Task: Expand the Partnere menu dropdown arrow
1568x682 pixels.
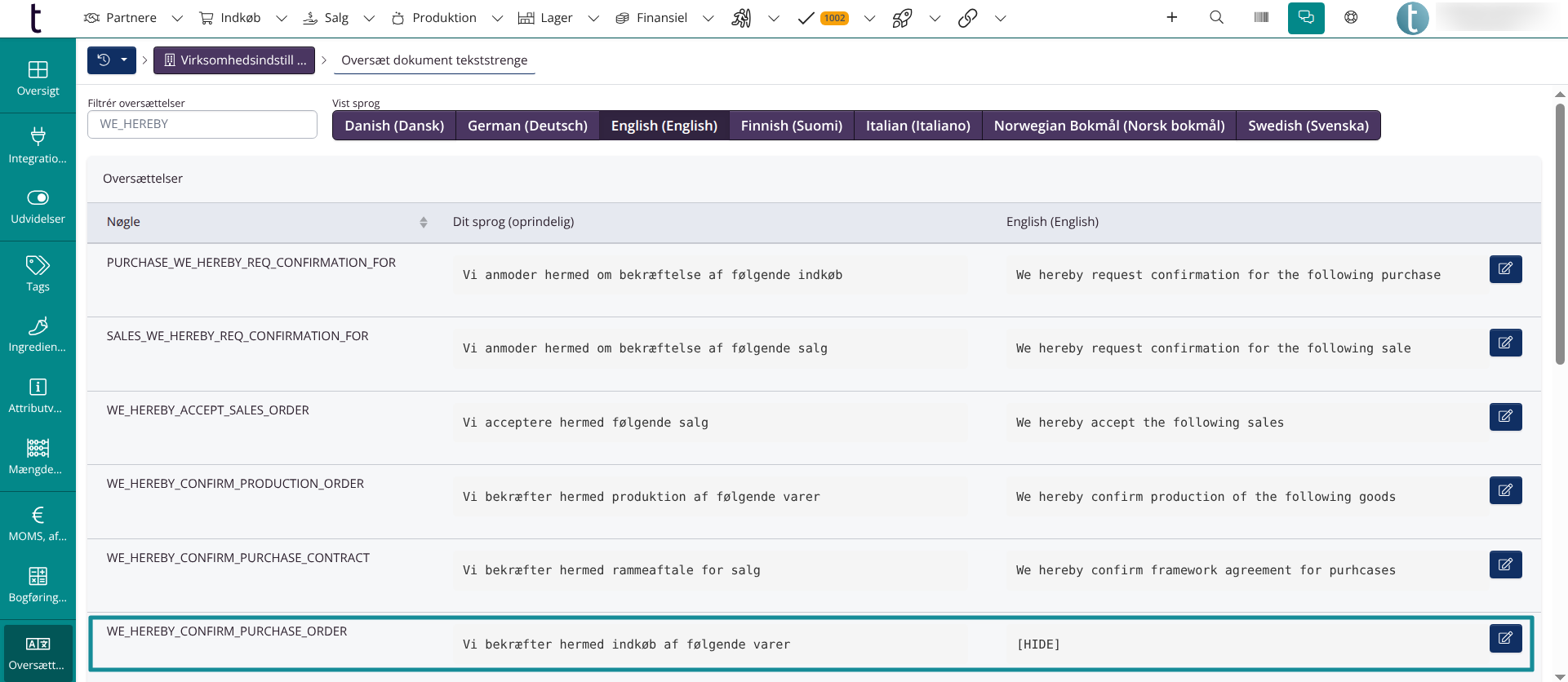Action: [x=177, y=18]
